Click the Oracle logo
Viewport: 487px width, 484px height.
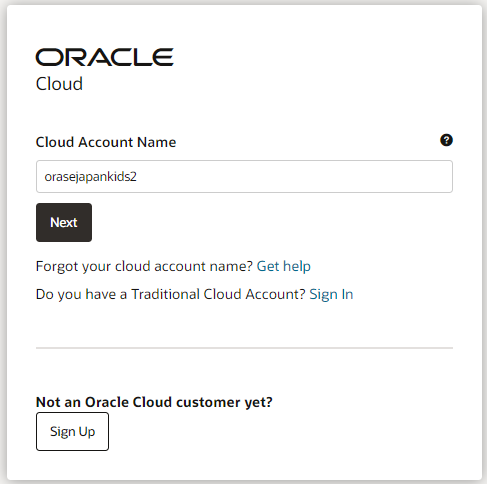tap(105, 57)
